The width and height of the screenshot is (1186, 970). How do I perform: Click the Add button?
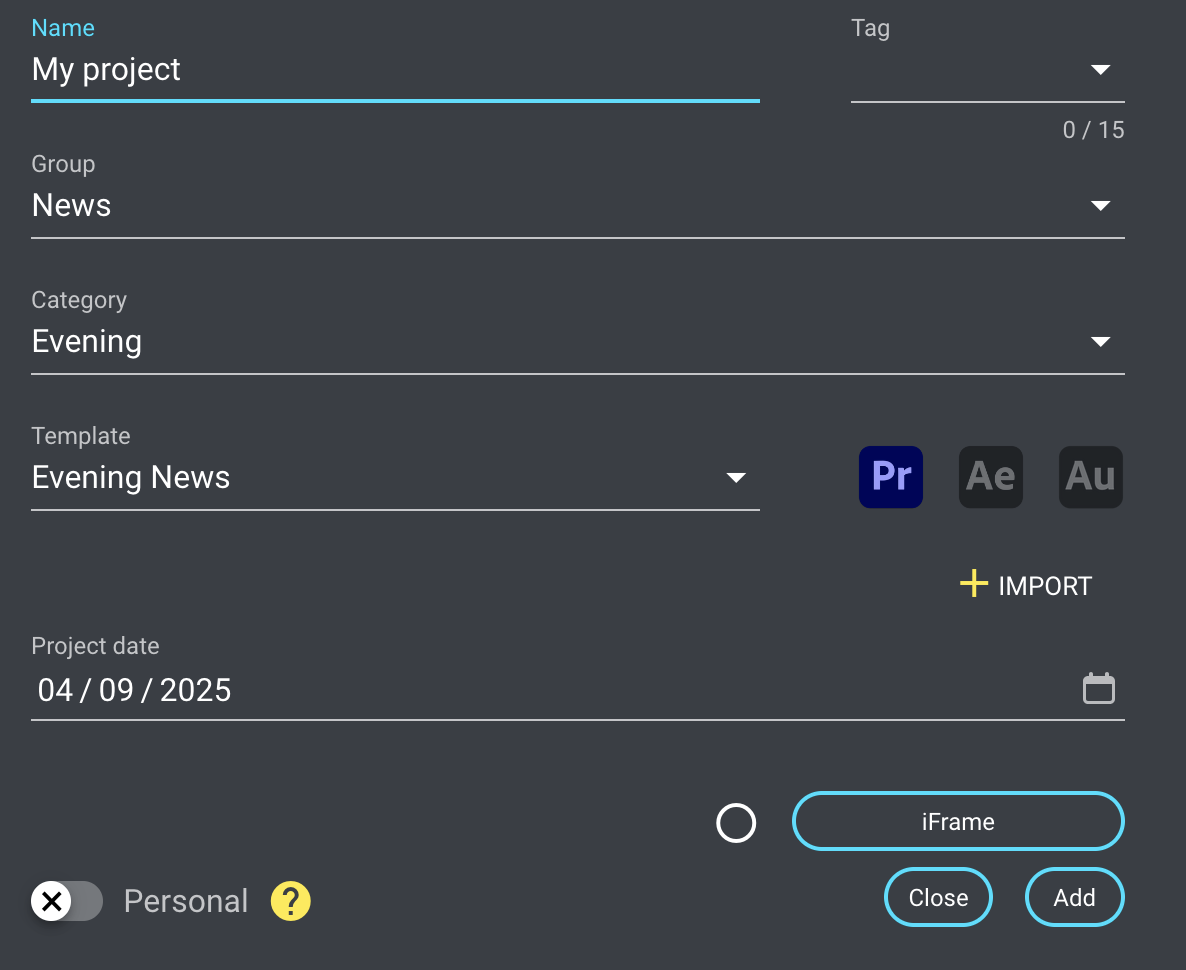click(x=1074, y=897)
